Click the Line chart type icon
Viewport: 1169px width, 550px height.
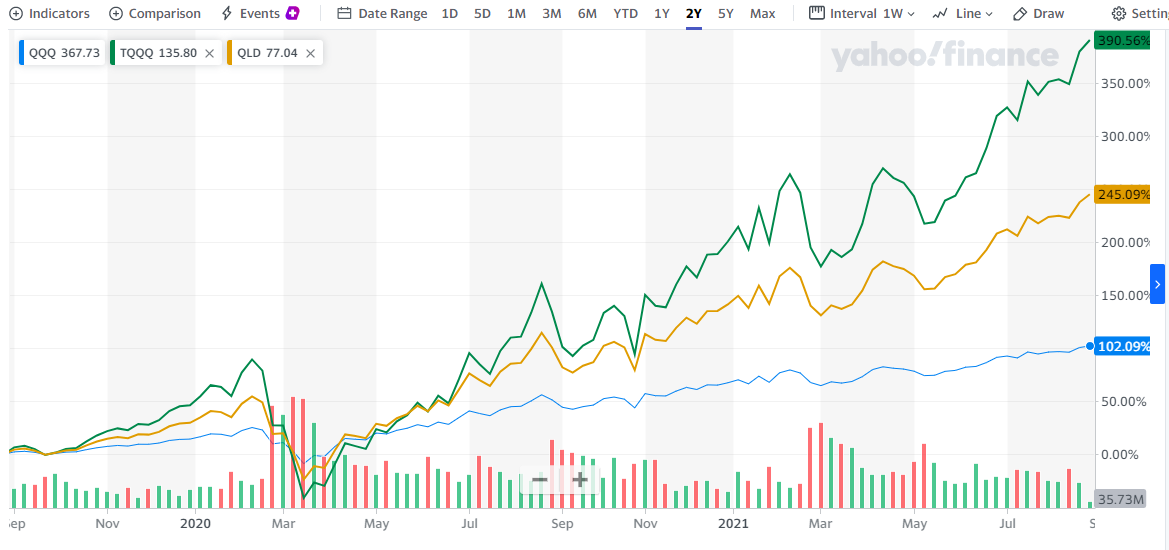coord(939,13)
